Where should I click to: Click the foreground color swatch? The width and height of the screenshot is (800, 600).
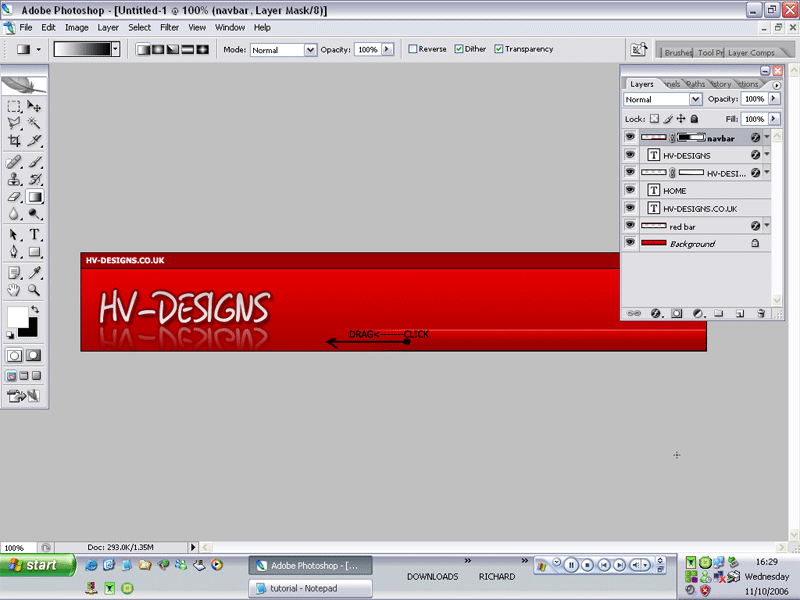18,318
